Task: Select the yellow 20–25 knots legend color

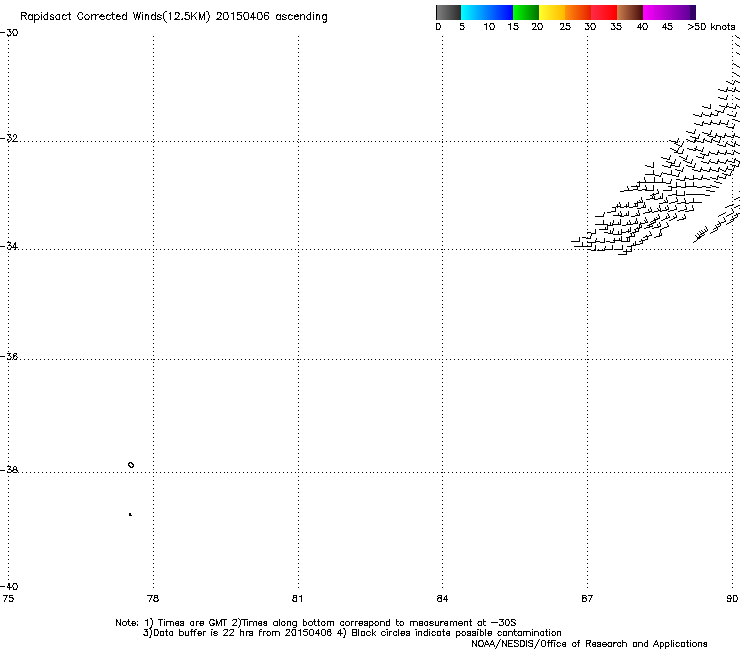Action: (x=552, y=12)
